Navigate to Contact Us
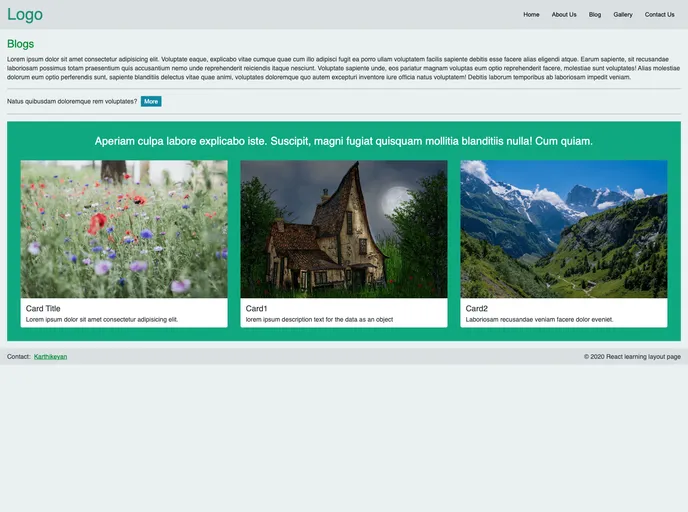688x512 pixels. 659,15
